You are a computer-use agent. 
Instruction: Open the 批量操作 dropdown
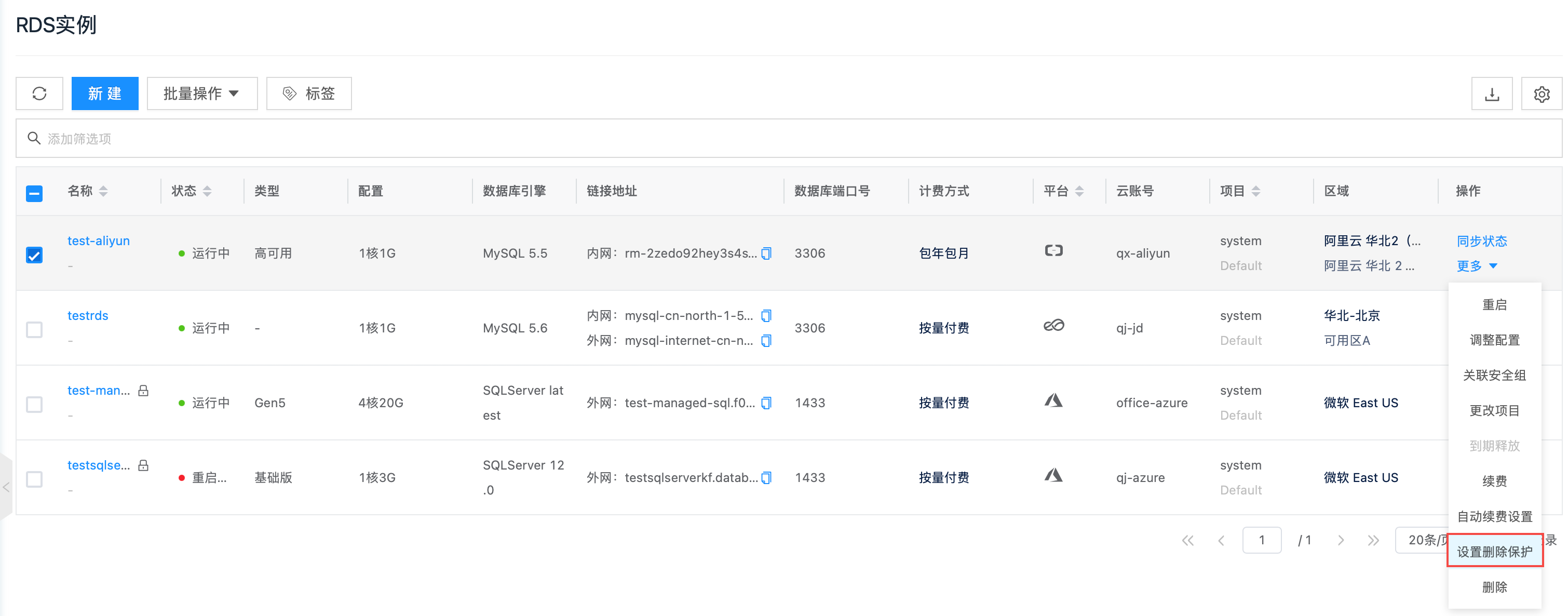tap(201, 93)
